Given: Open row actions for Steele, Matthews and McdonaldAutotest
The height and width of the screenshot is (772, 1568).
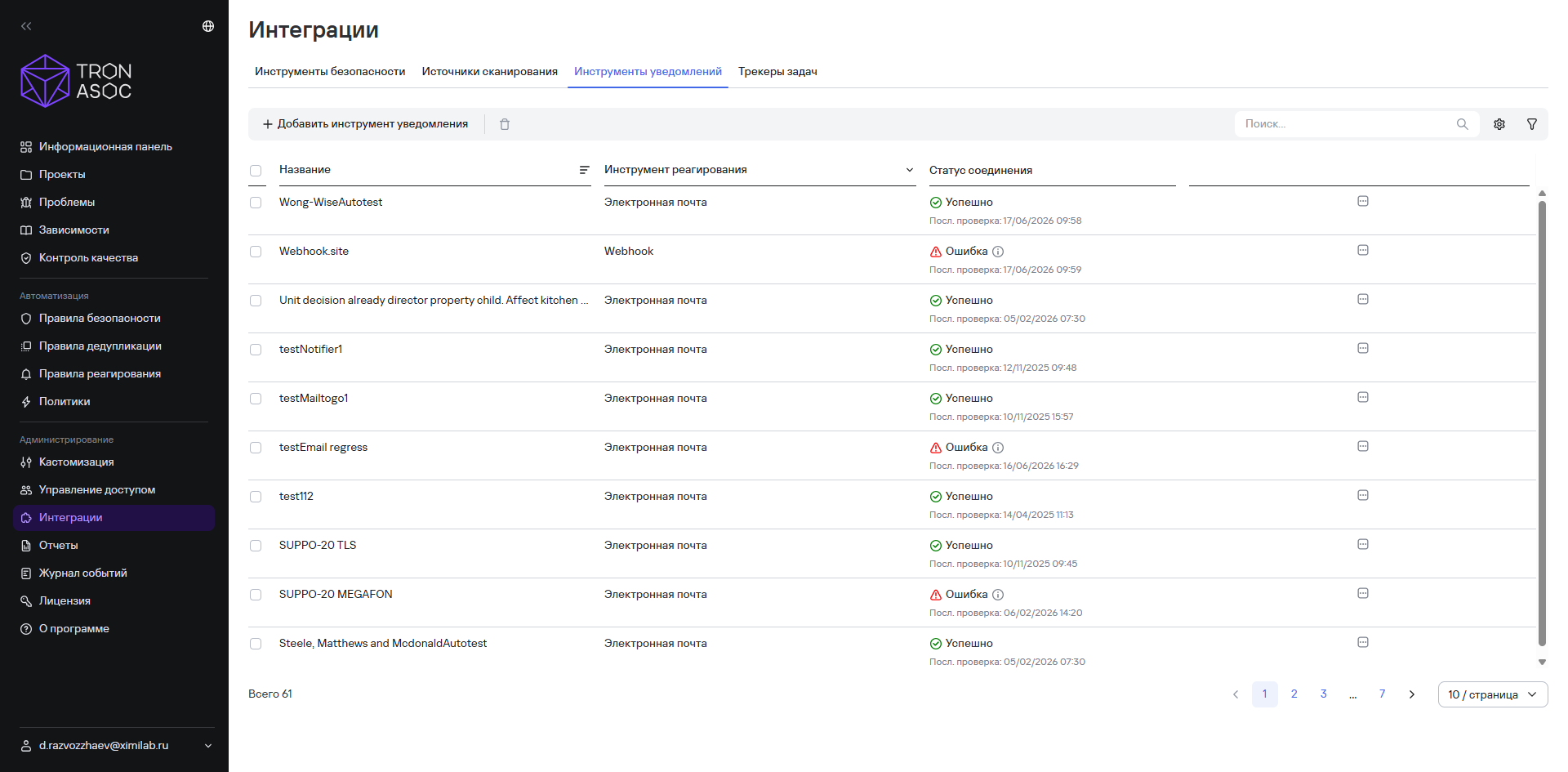Looking at the screenshot, I should (x=1363, y=642).
